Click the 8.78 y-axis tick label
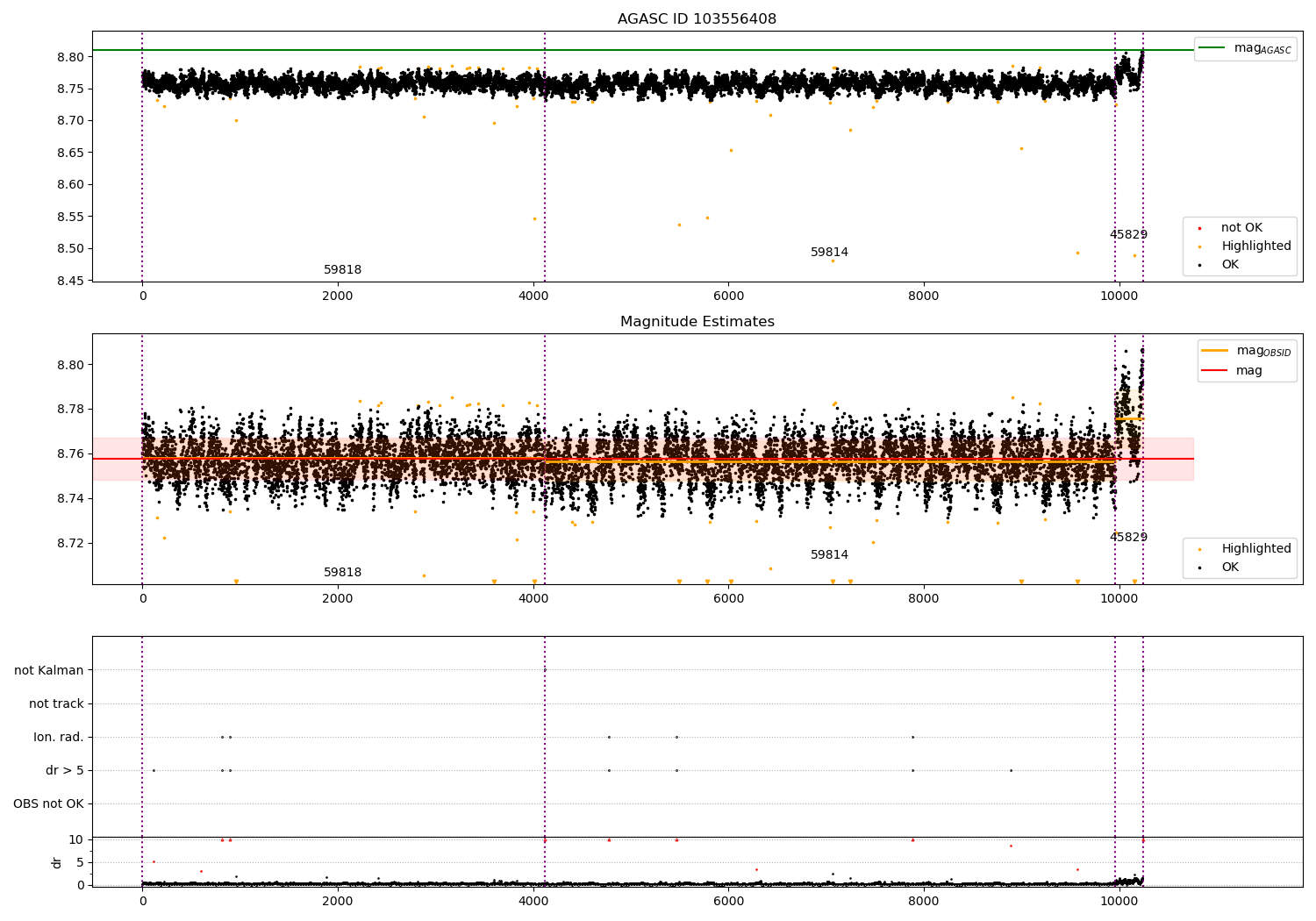 pyautogui.click(x=71, y=410)
